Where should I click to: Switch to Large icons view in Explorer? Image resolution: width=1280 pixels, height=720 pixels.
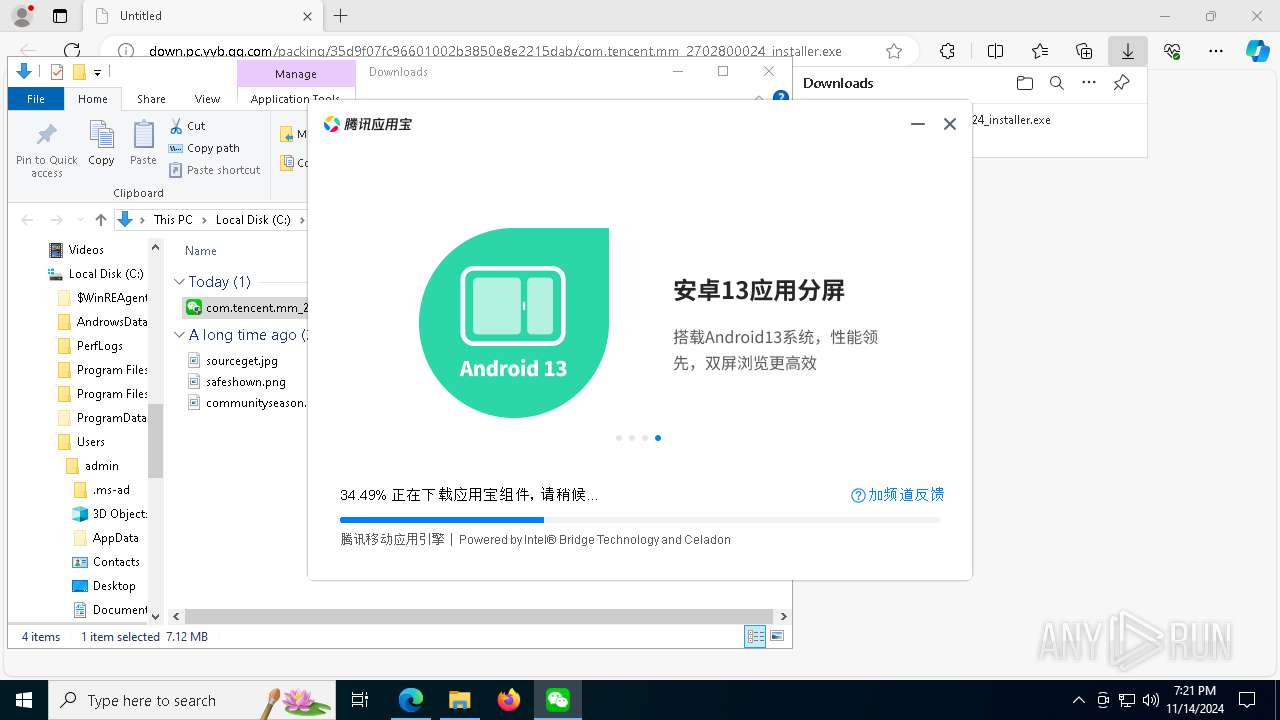[777, 636]
